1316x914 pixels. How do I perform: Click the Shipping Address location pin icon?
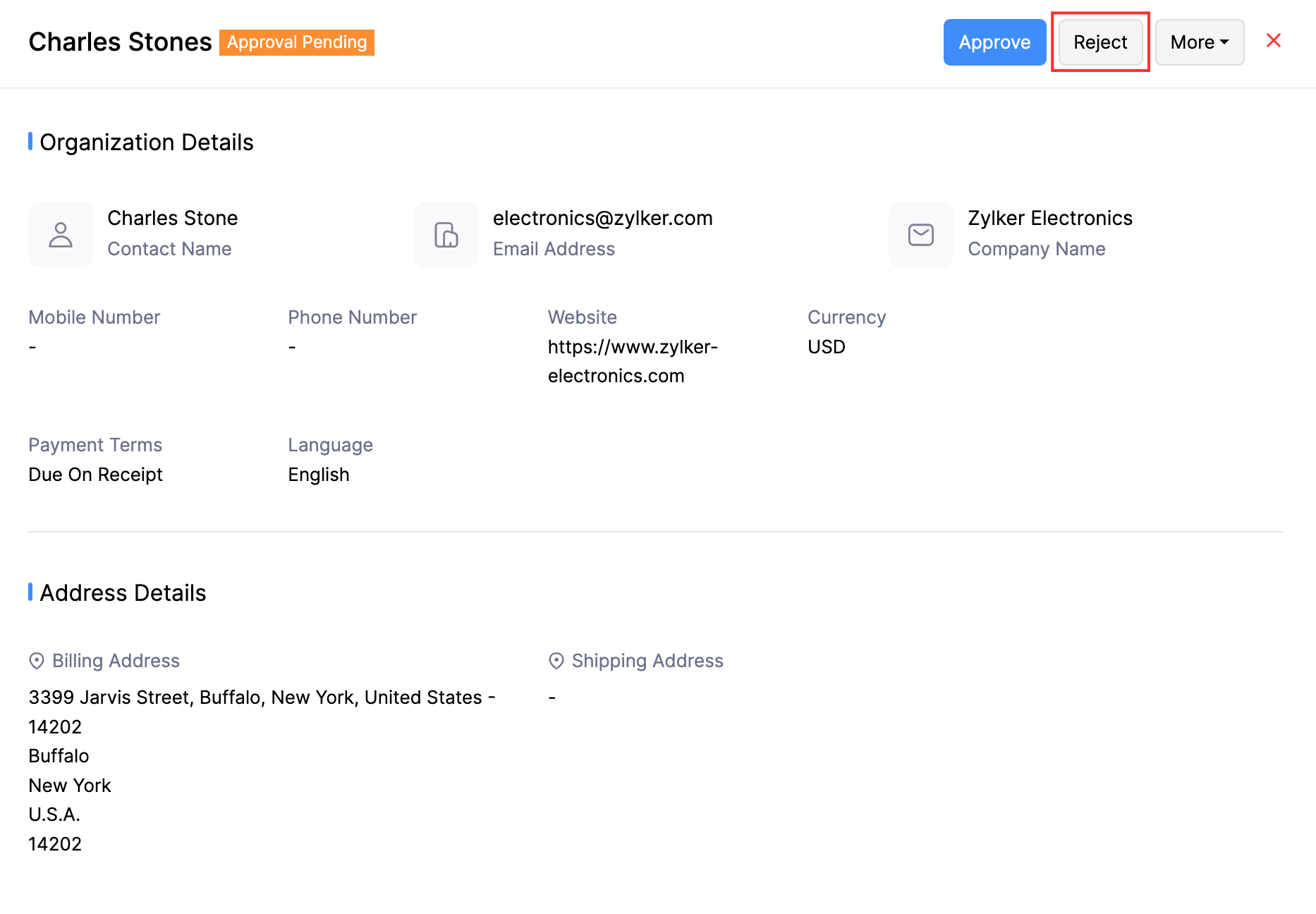pos(556,661)
